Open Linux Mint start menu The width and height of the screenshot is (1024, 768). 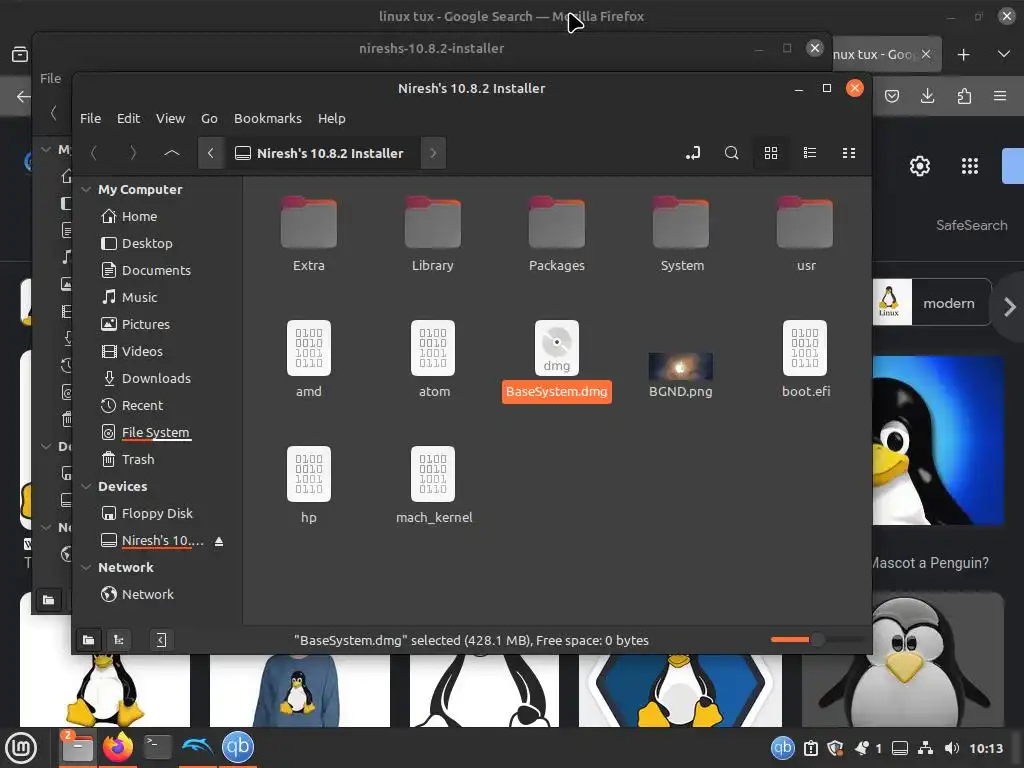coord(21,747)
